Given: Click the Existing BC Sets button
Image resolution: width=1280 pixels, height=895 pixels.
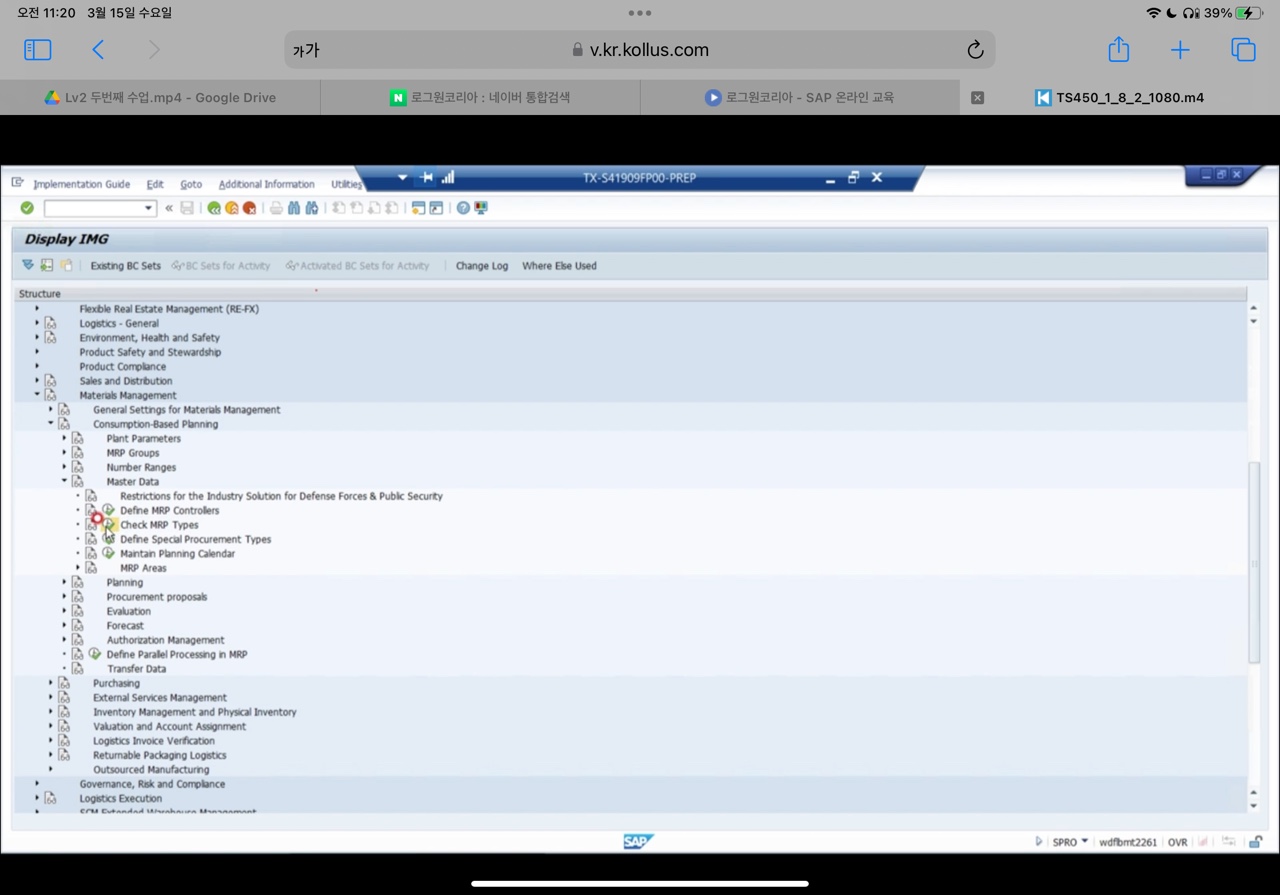Looking at the screenshot, I should [x=125, y=266].
